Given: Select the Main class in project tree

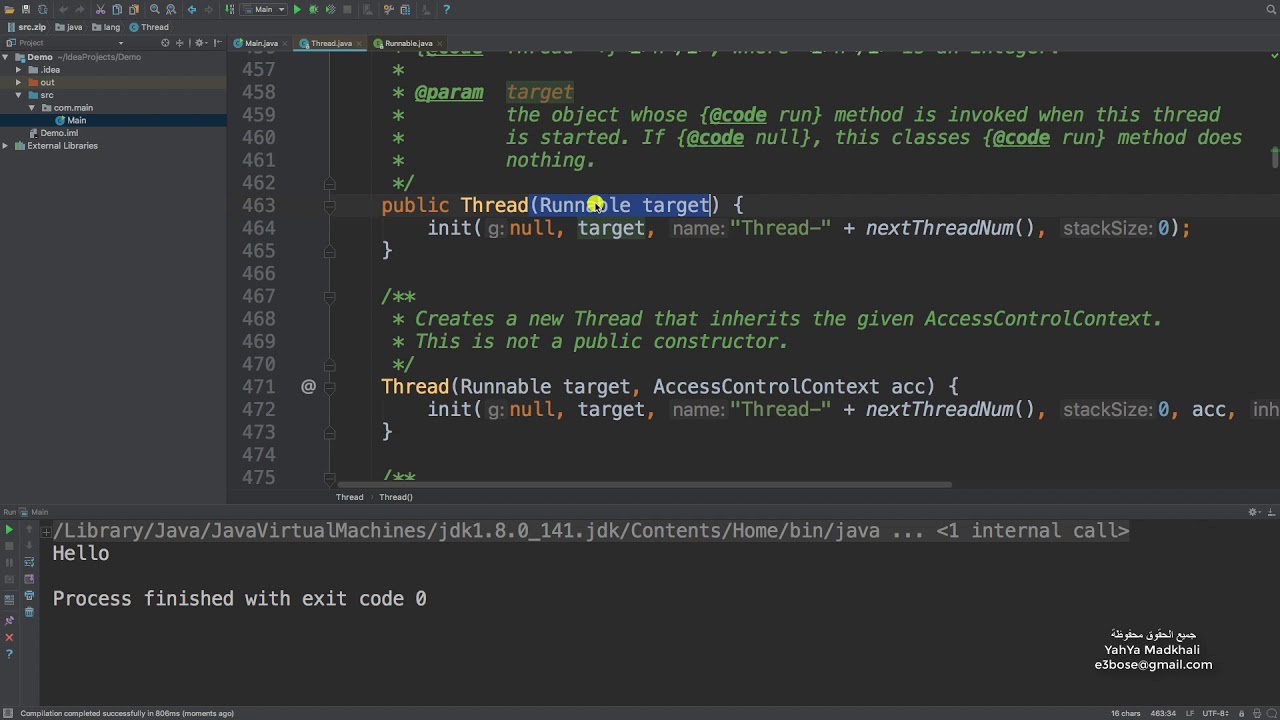Looking at the screenshot, I should 76,120.
